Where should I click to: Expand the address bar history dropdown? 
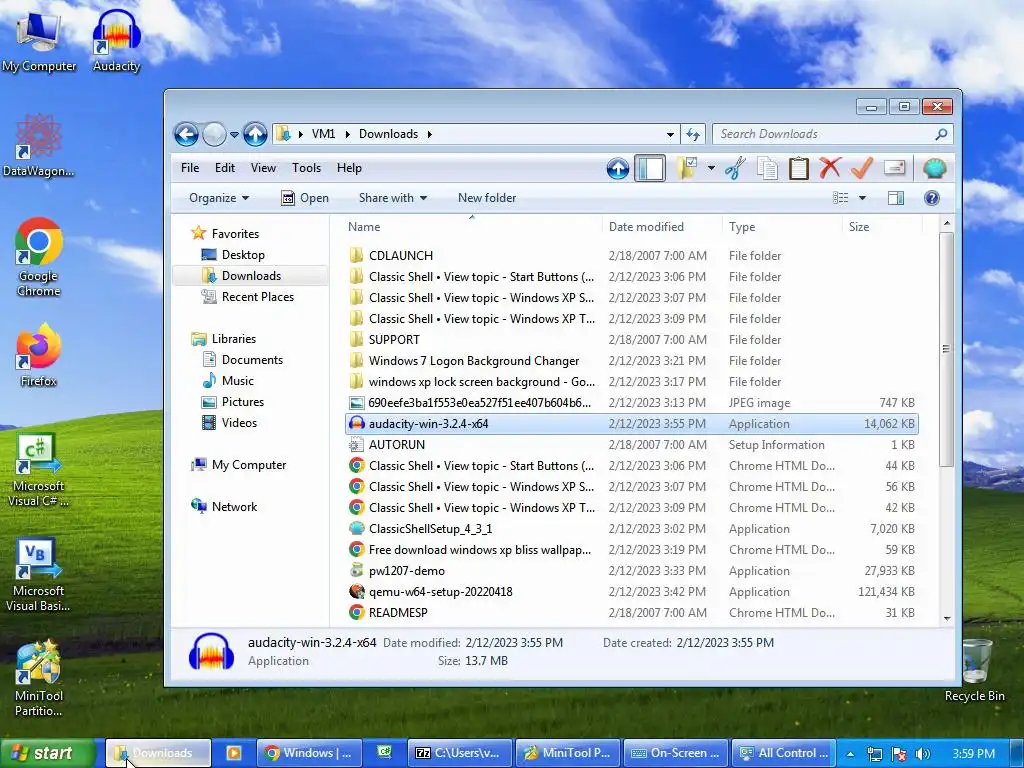(x=670, y=135)
